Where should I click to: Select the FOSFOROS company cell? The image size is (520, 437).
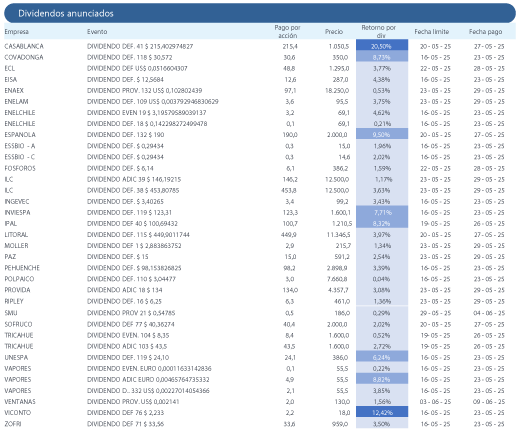(20, 168)
